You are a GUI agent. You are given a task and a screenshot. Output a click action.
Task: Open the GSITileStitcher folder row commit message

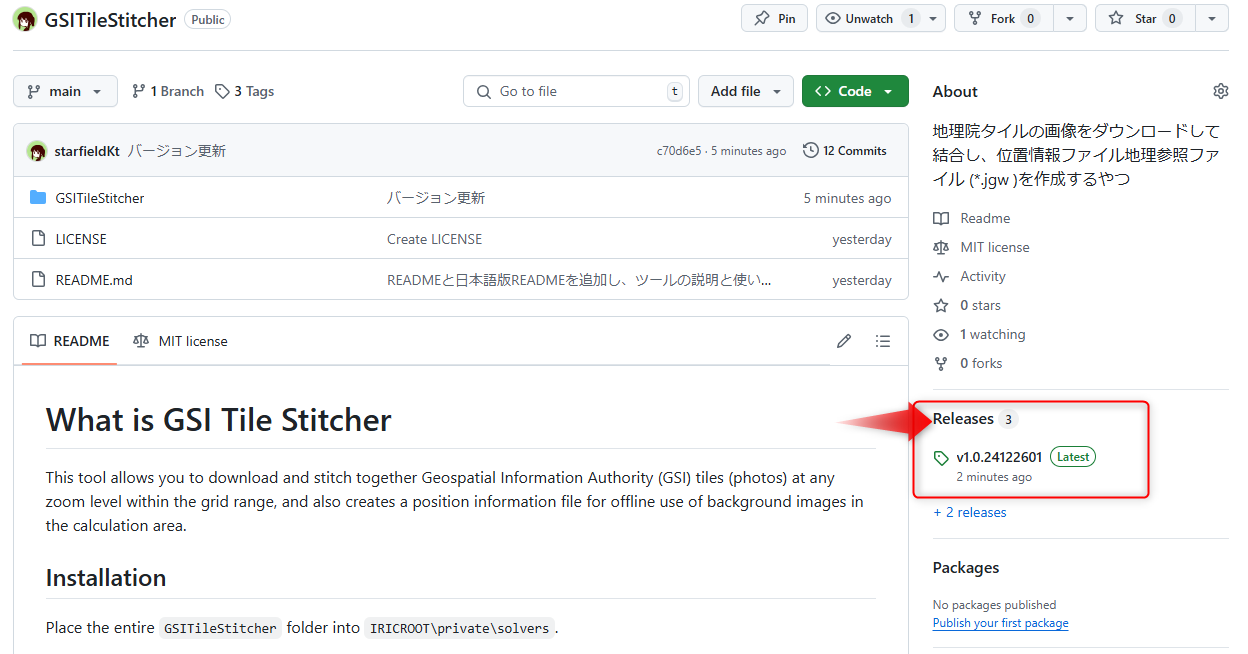pyautogui.click(x=436, y=198)
